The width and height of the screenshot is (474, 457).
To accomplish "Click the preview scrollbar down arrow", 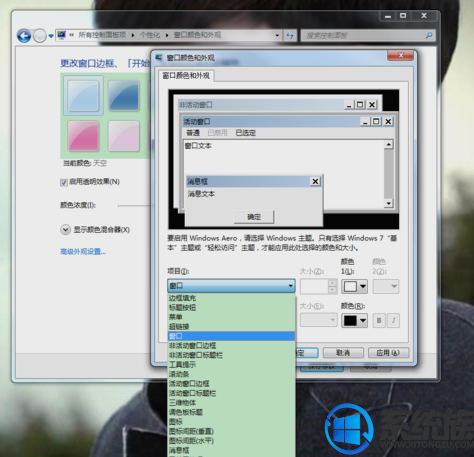I will tap(388, 203).
